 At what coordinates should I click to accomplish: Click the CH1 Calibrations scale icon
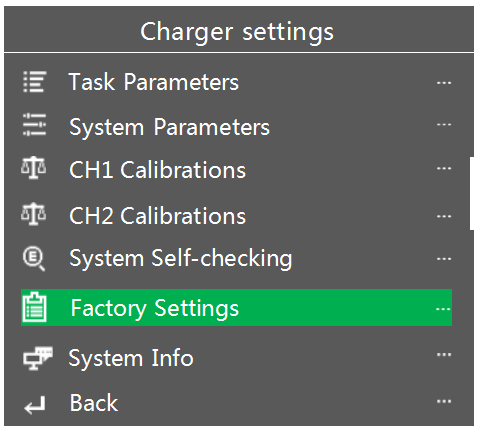pos(34,168)
